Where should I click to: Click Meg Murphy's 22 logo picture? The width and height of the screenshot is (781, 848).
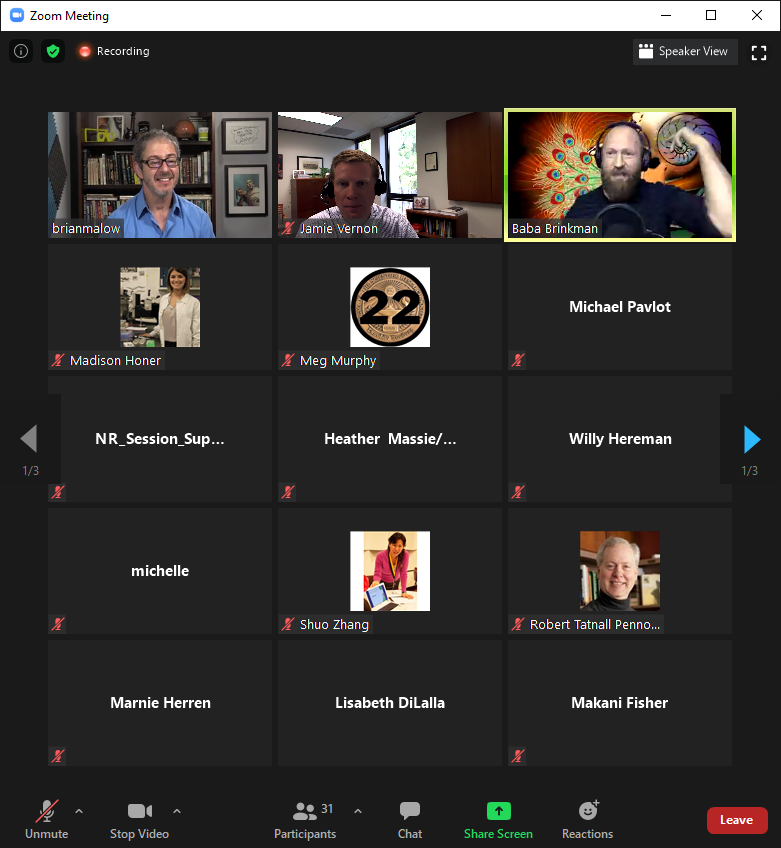(x=390, y=307)
